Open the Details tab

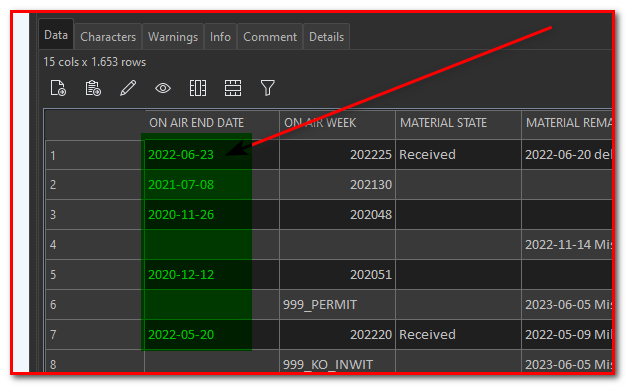pos(327,37)
